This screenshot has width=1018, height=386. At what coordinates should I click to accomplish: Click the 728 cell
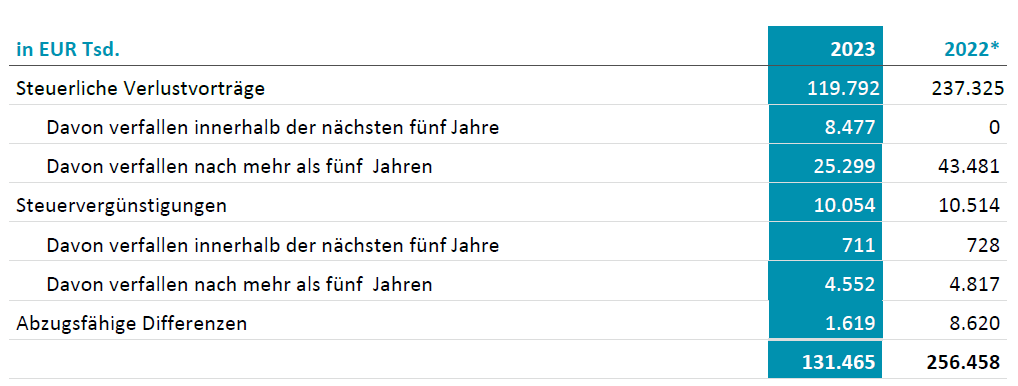pos(984,245)
